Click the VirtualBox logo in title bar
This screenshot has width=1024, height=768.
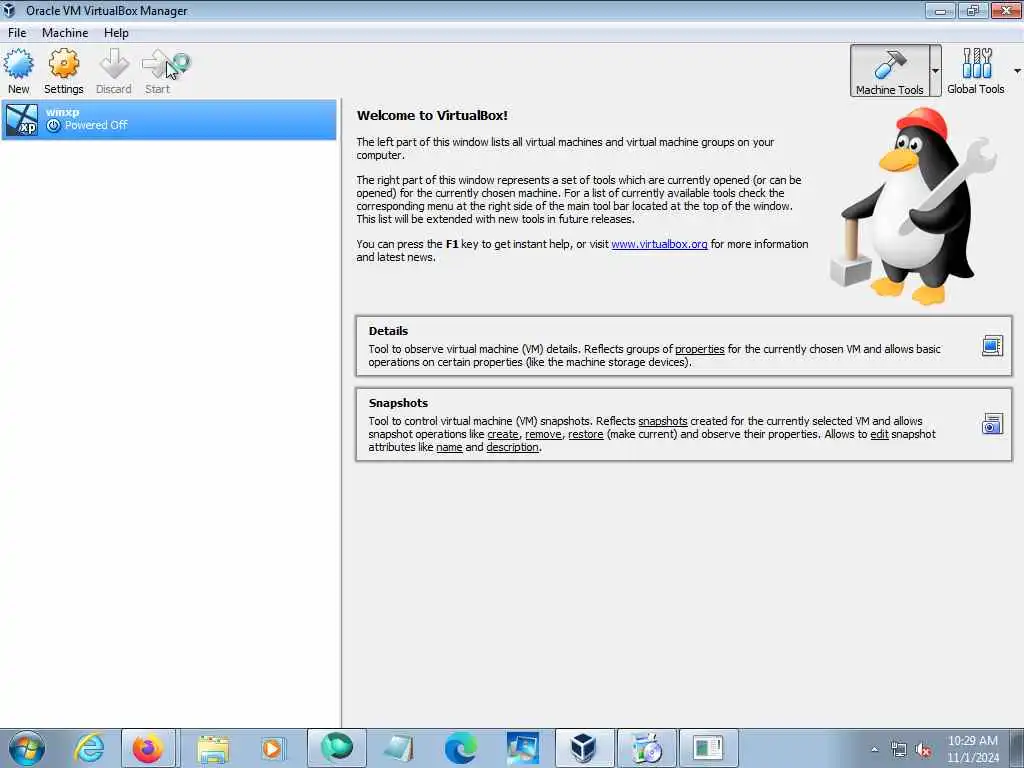(9, 10)
